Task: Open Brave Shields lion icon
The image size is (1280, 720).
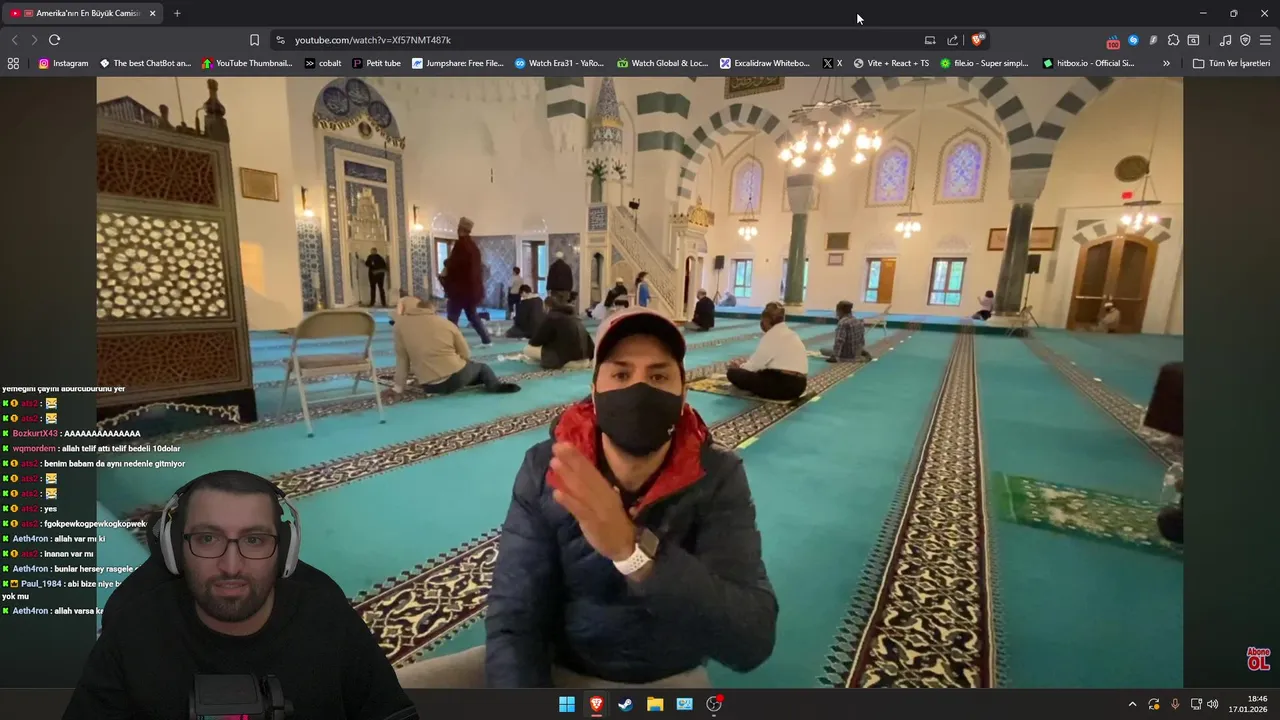Action: point(977,40)
